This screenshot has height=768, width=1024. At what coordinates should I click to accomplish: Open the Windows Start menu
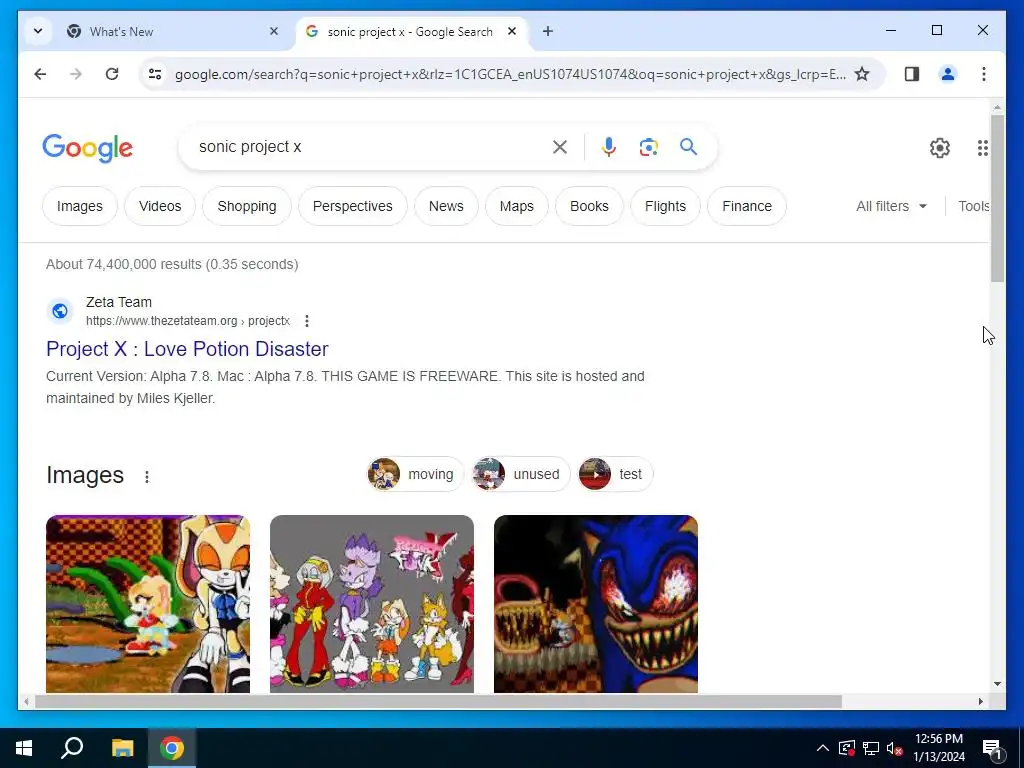[24, 748]
